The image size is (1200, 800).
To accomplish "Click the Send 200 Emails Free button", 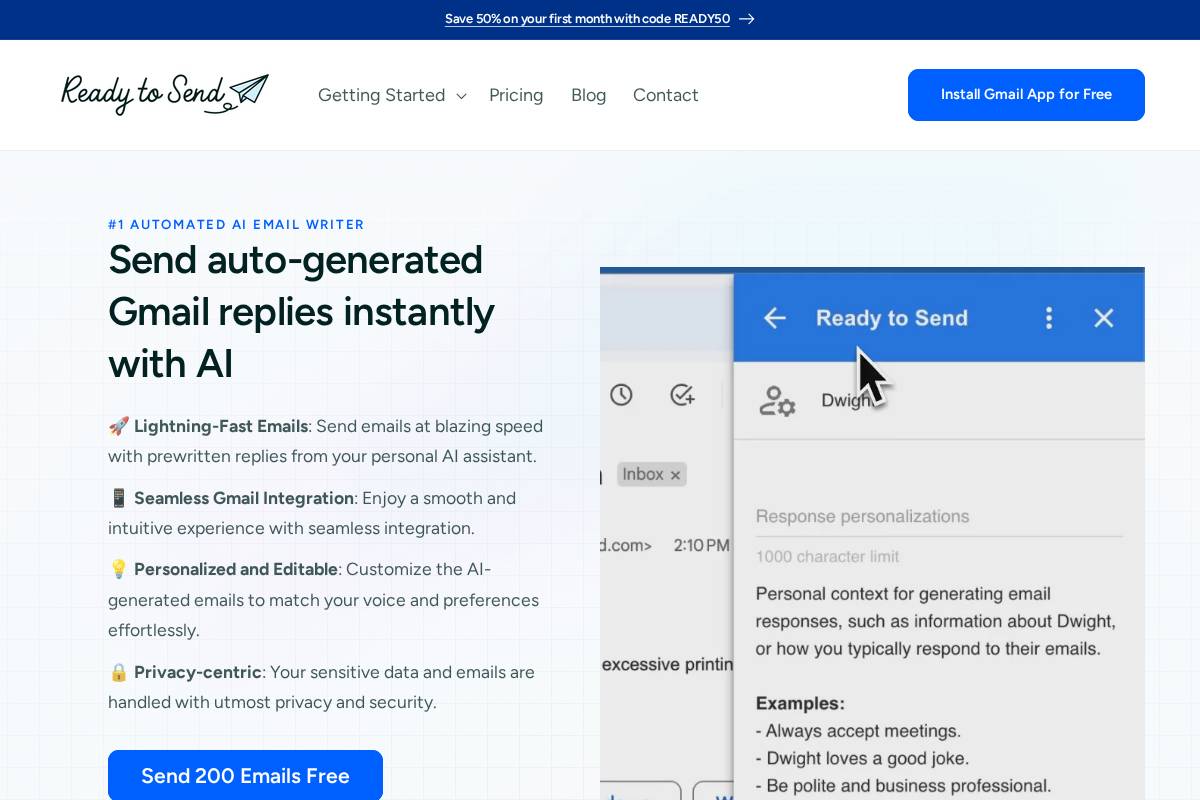I will [245, 775].
